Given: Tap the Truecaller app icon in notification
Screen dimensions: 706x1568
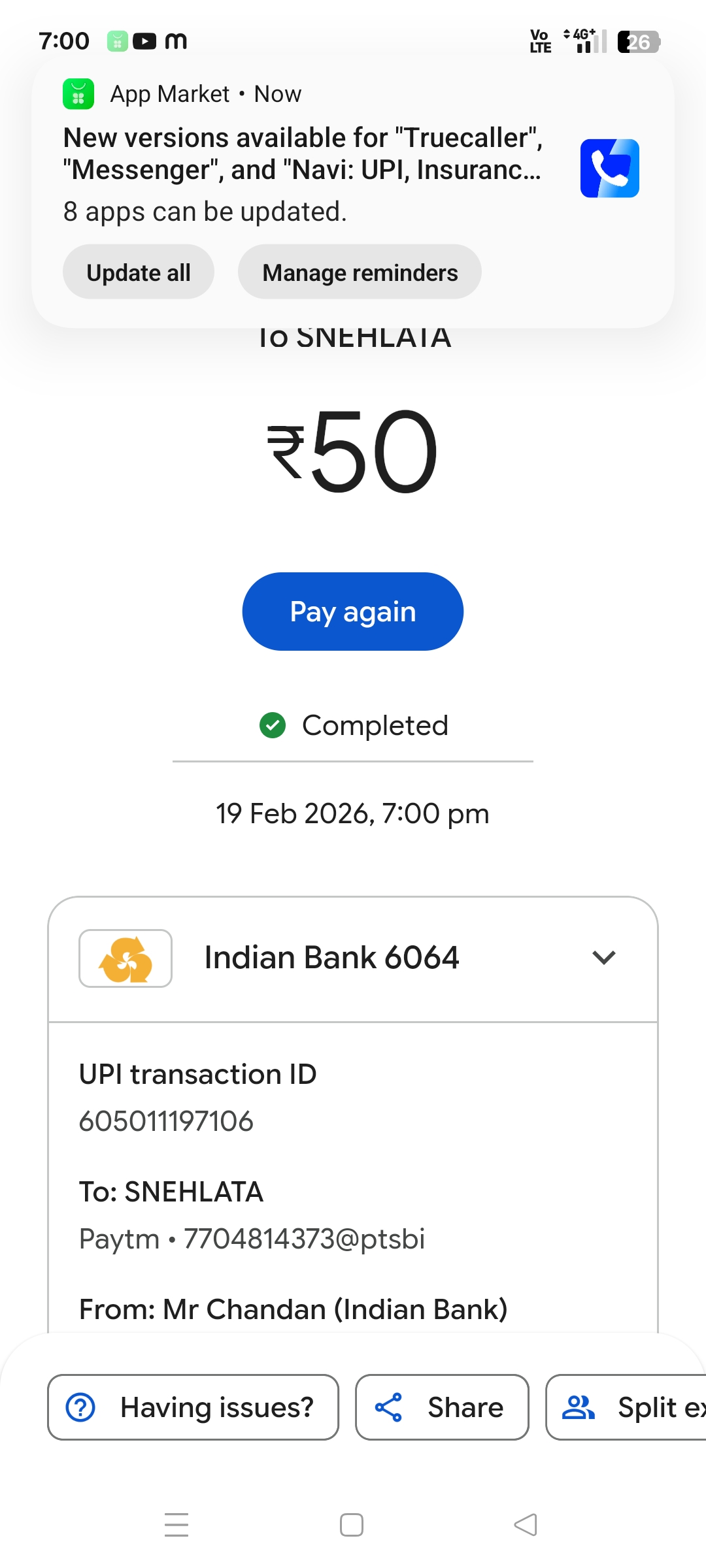Looking at the screenshot, I should point(609,169).
